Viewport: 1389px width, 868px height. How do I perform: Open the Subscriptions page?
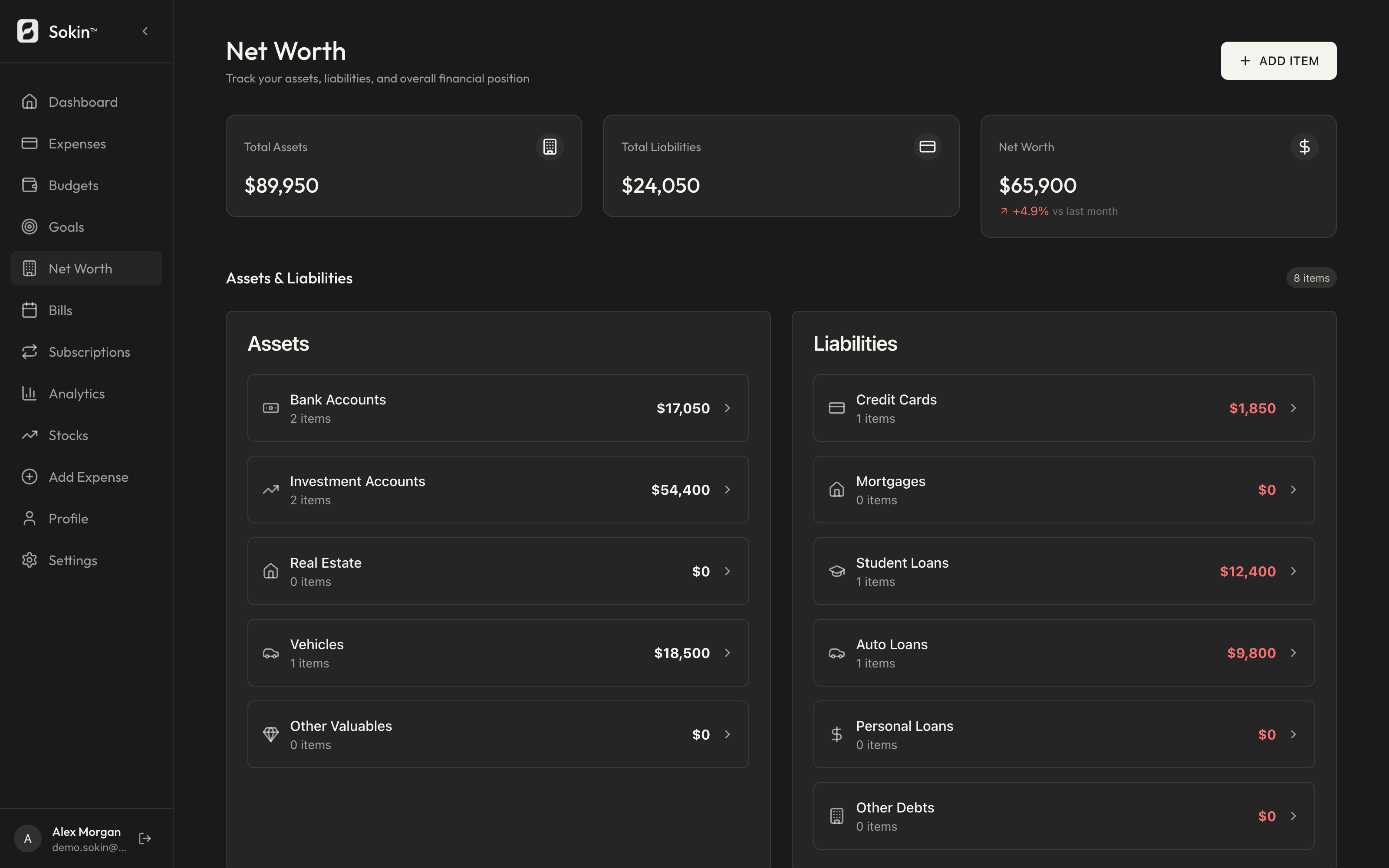(86, 352)
